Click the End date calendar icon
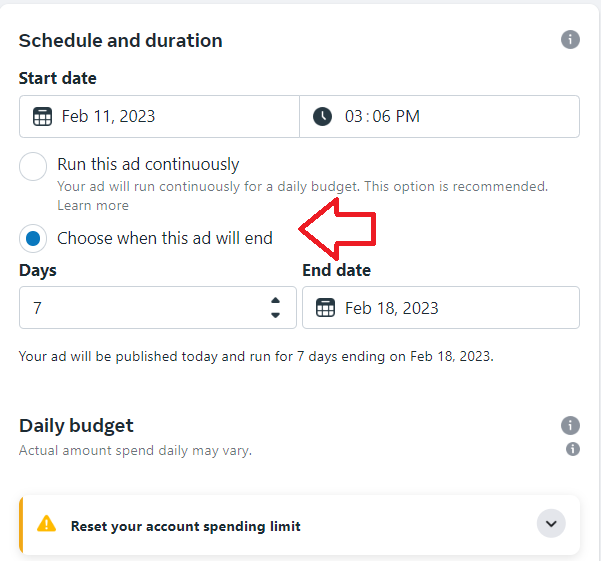Screen dimensions: 601x561 click(325, 308)
